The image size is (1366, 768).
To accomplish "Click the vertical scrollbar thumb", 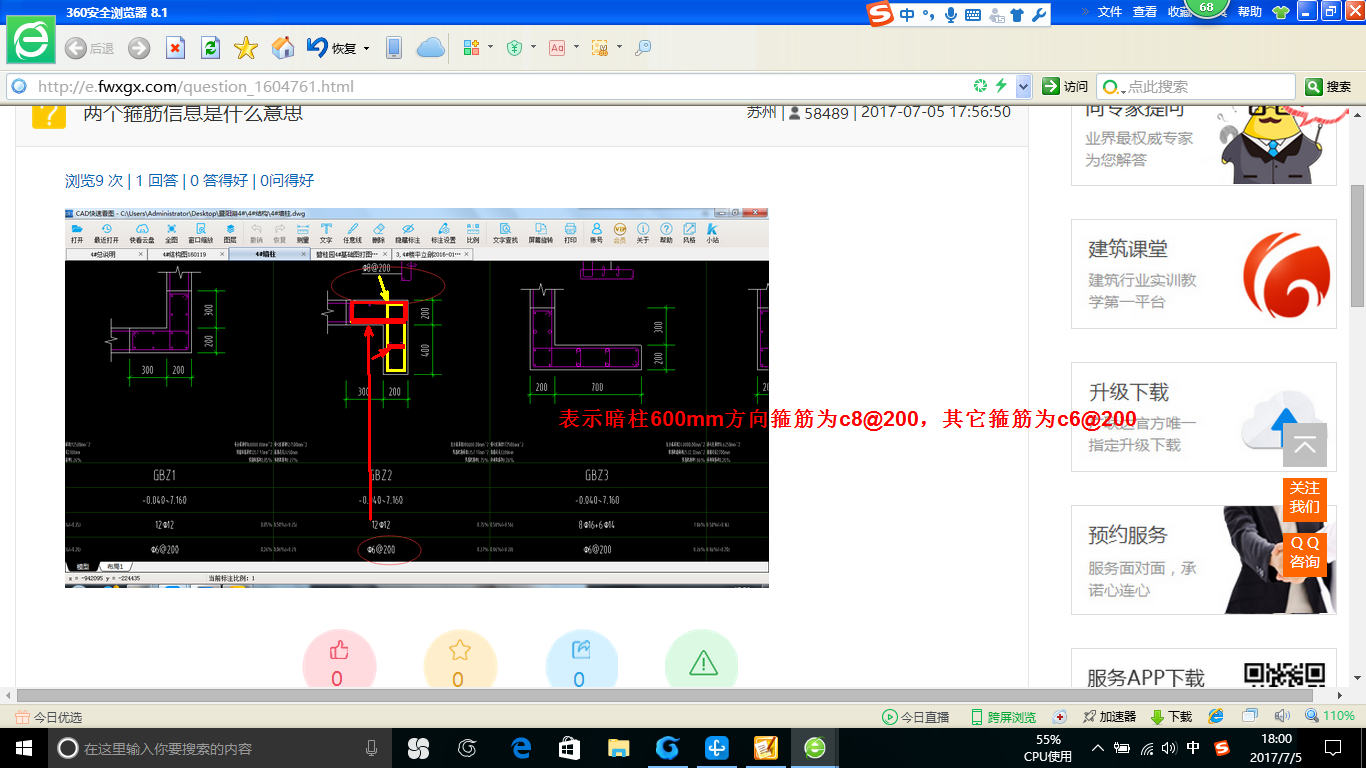I will pyautogui.click(x=1357, y=245).
